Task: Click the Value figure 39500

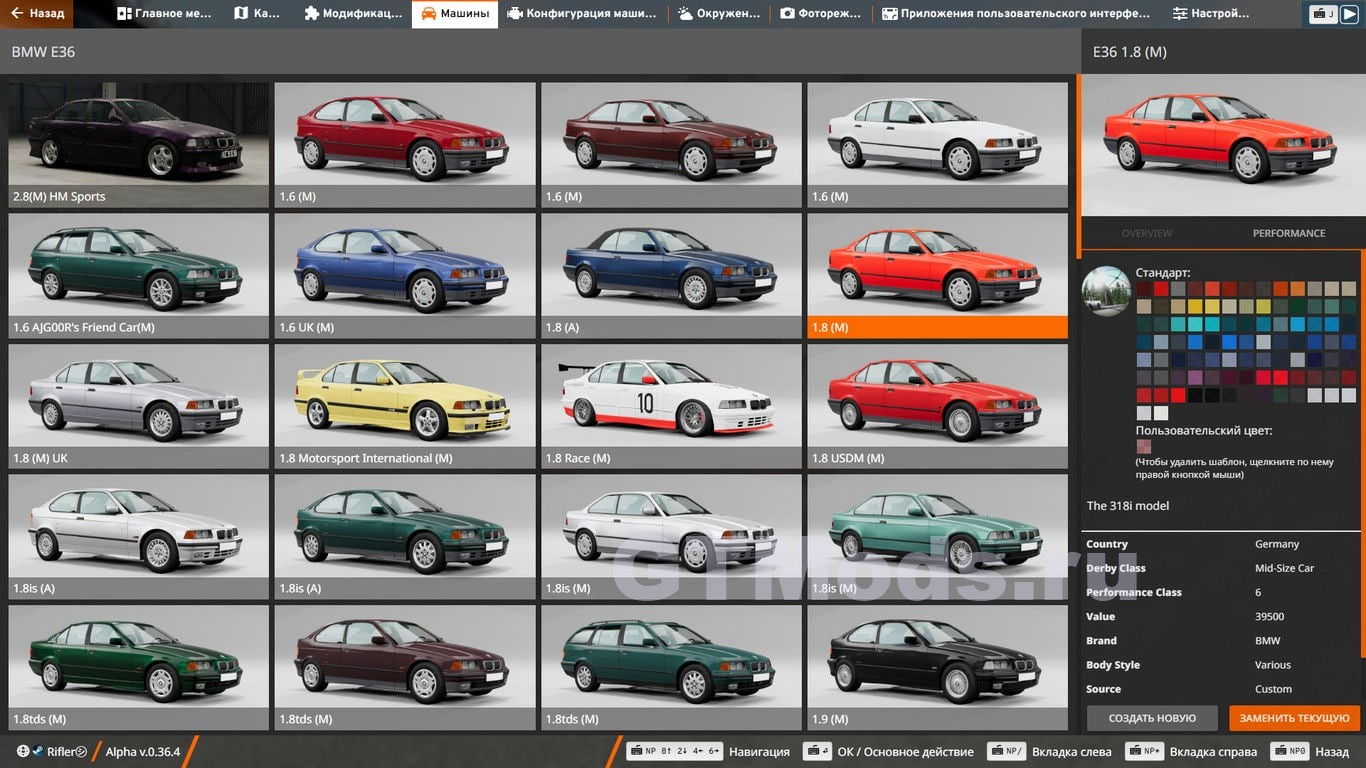Action: click(1269, 617)
